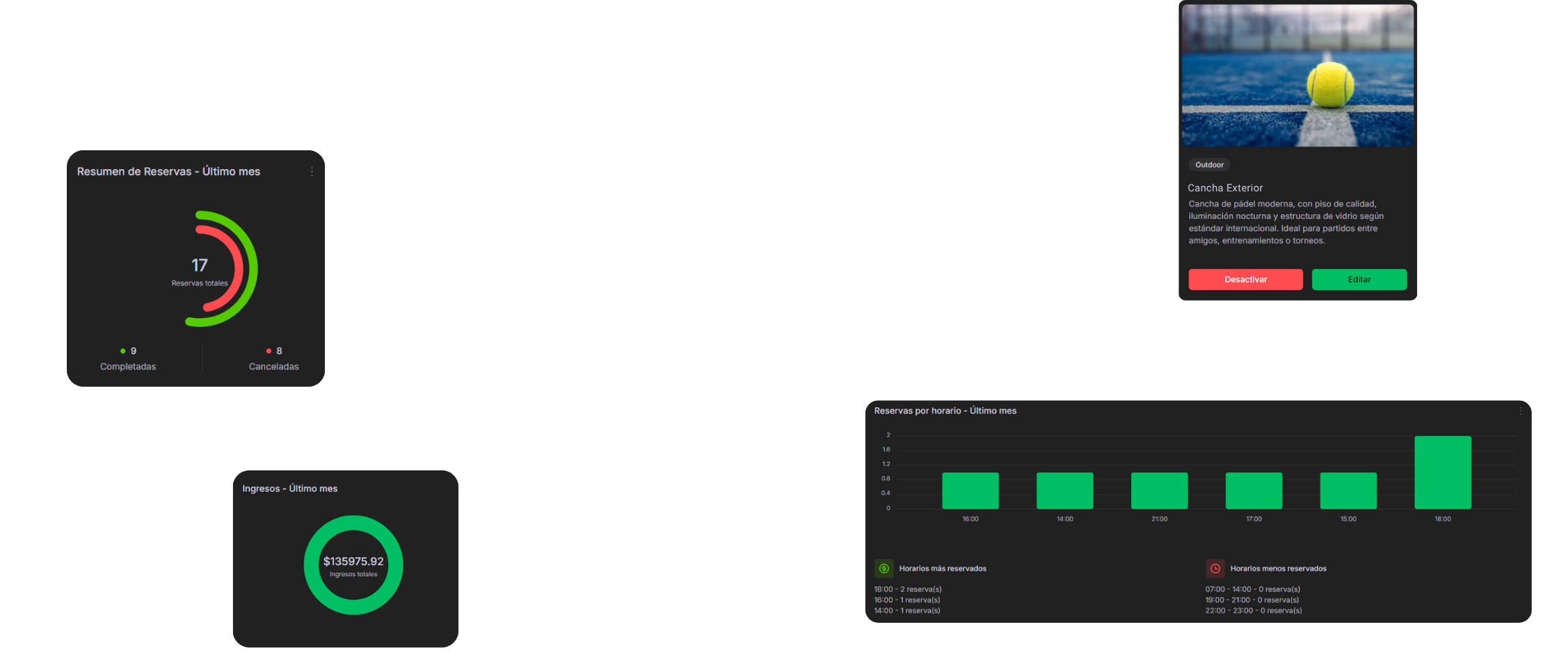
Task: Toggle the Completadas legend label
Action: pos(128,367)
